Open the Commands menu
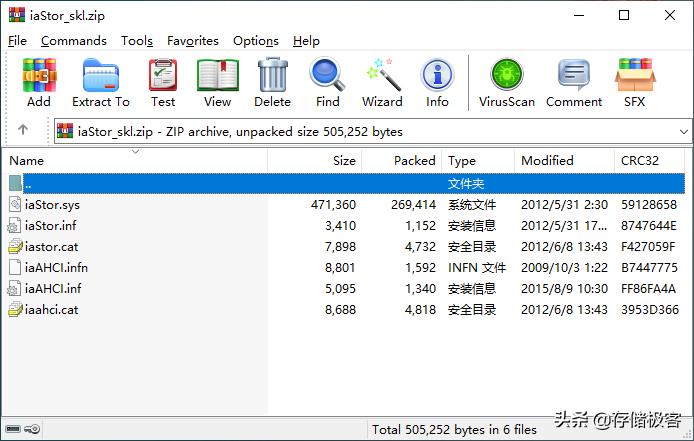This screenshot has height=441, width=694. (73, 41)
